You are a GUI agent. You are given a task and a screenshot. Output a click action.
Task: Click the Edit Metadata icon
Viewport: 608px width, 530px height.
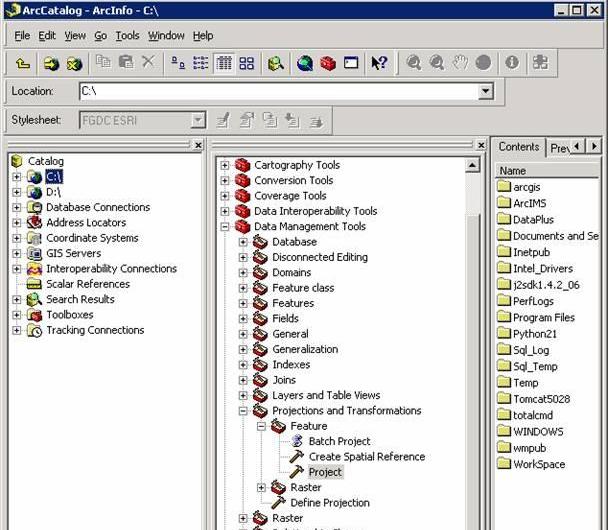(x=223, y=120)
